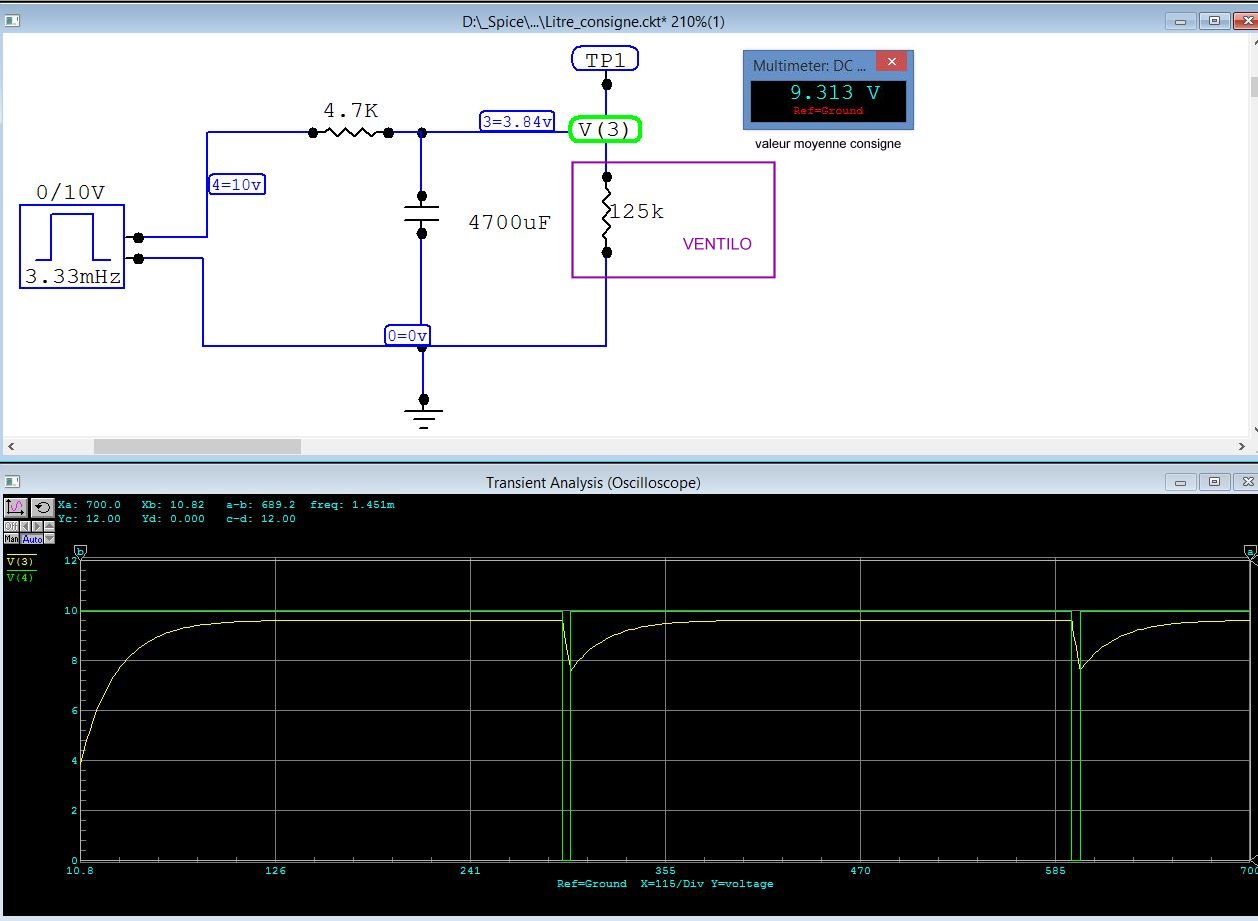Minimize the Litre_consigne.ckt schematic window
The image size is (1258, 921).
tap(1182, 21)
